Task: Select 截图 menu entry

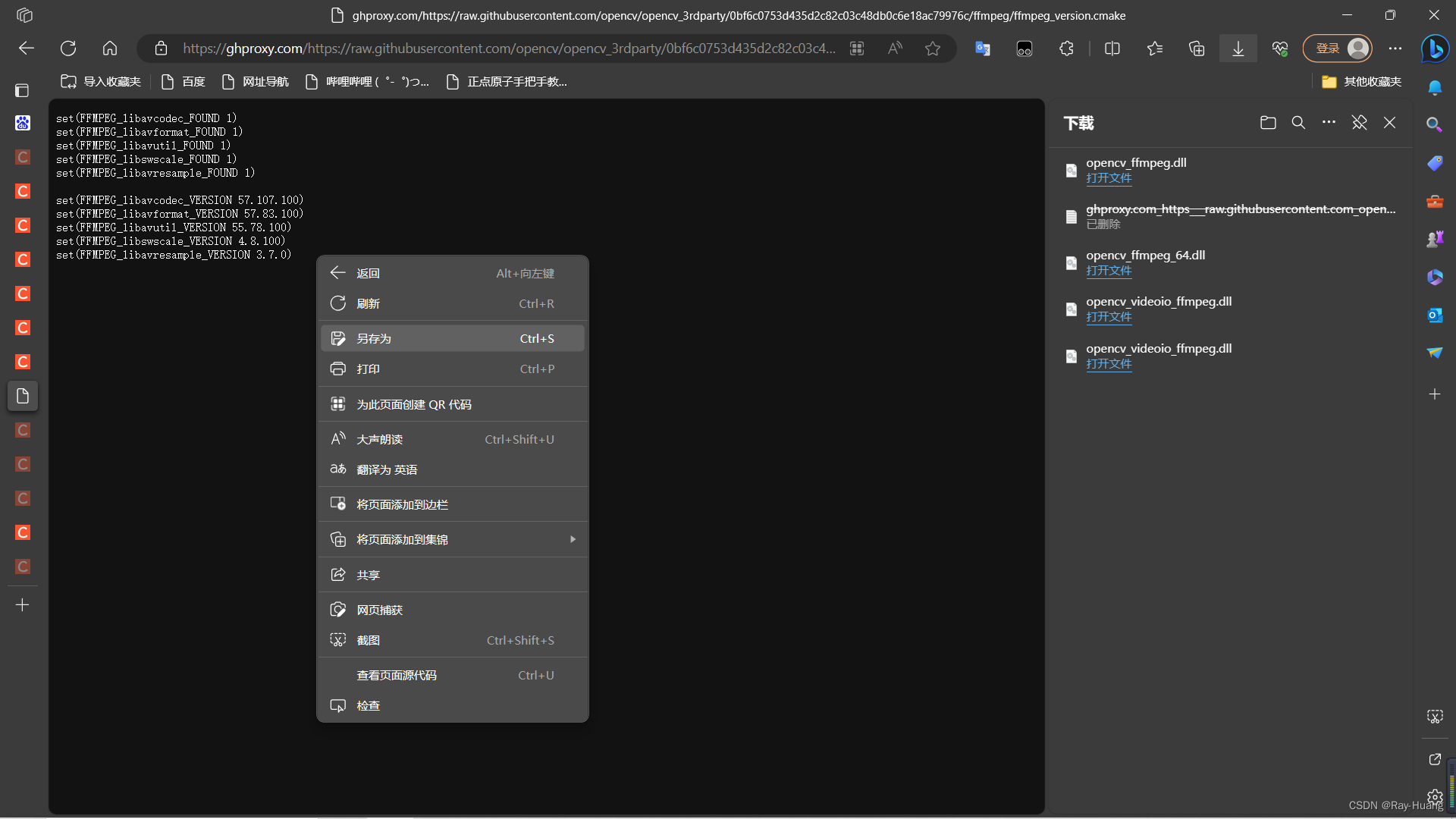Action: [452, 640]
